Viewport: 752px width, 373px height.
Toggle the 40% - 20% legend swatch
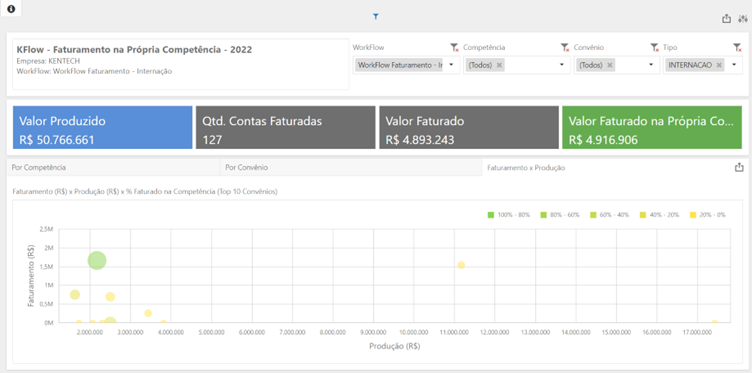643,215
